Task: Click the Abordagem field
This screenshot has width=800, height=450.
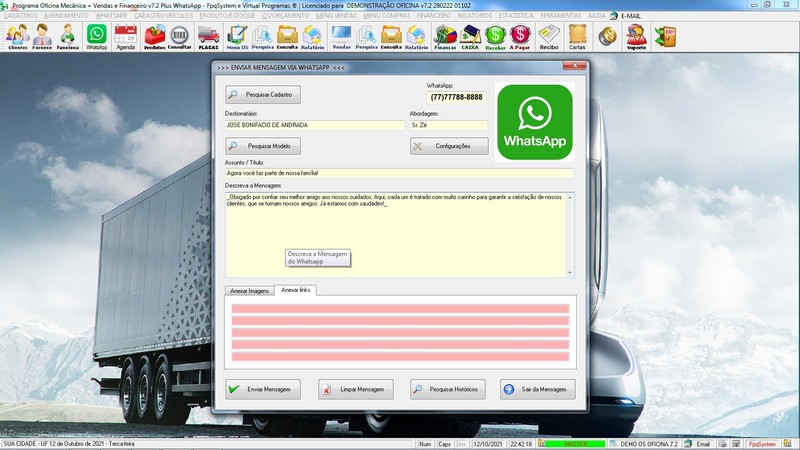Action: [448, 125]
